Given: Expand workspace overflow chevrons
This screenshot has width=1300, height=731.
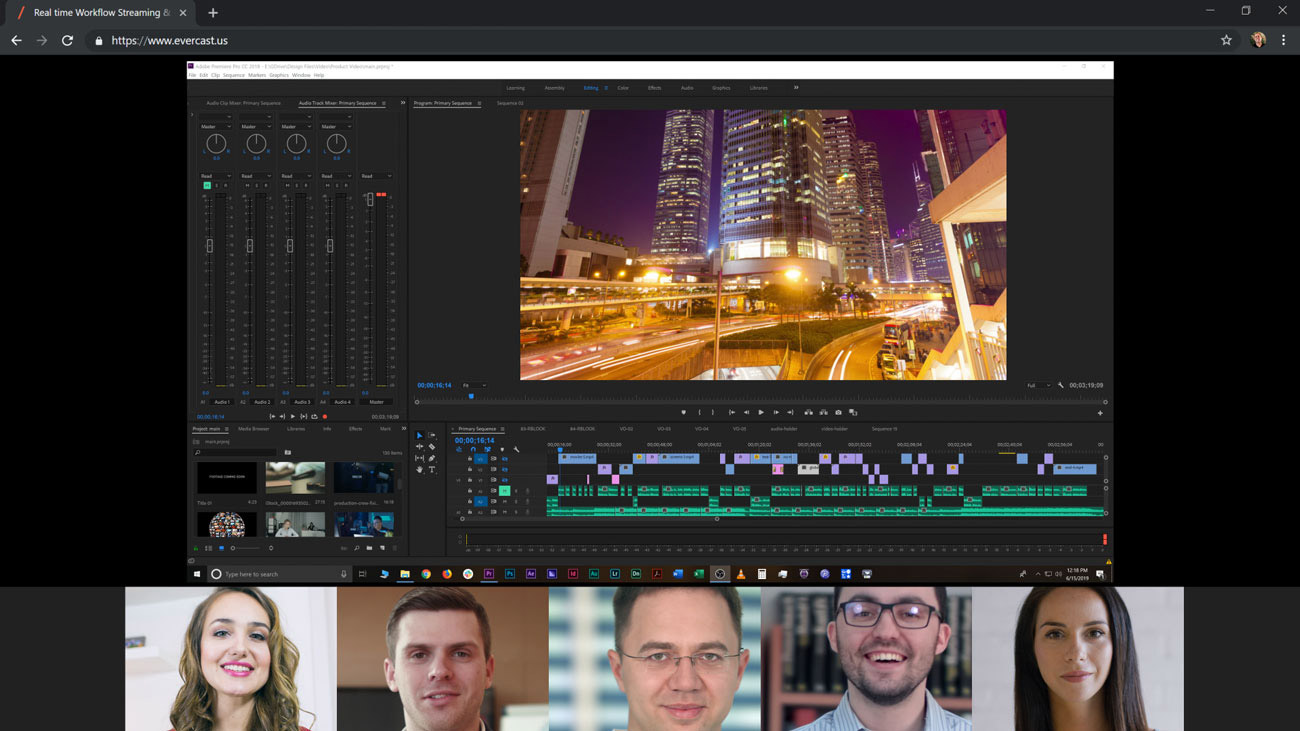Looking at the screenshot, I should pyautogui.click(x=796, y=88).
